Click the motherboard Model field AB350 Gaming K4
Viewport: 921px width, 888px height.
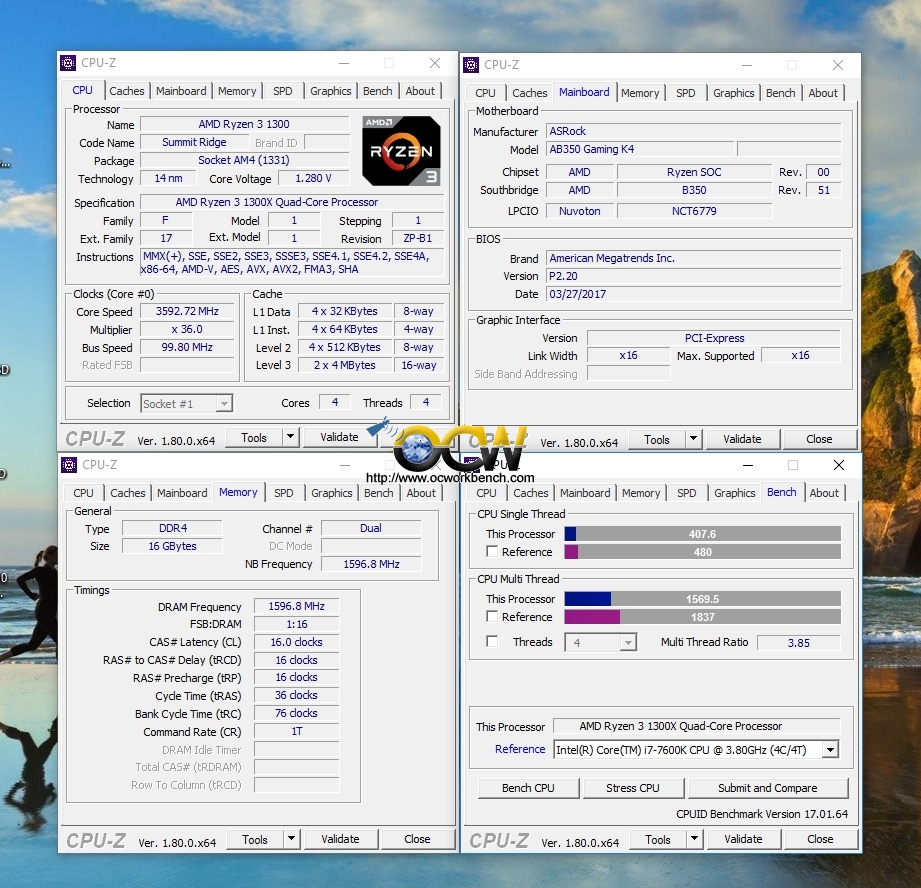(640, 149)
